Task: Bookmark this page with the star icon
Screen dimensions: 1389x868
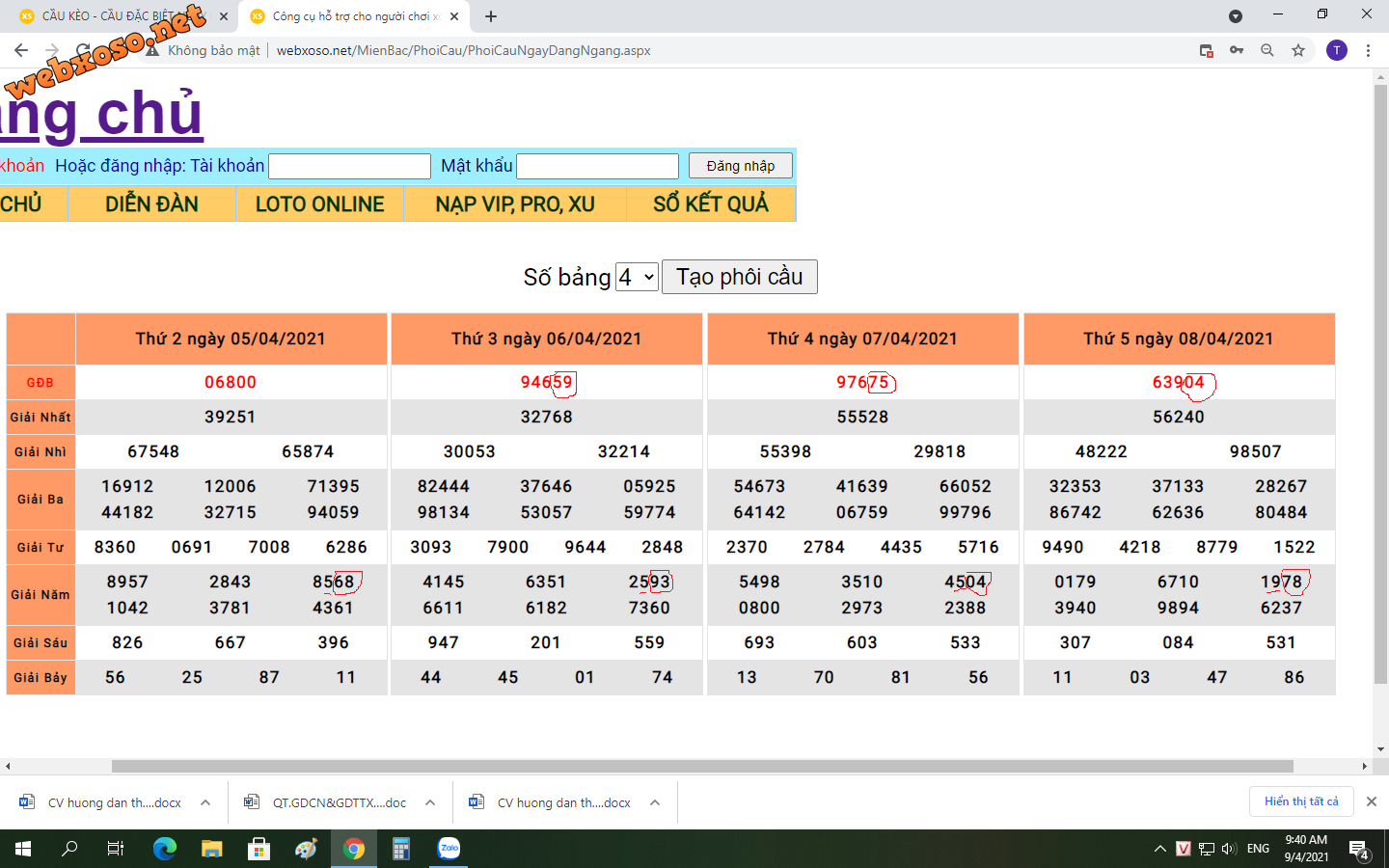Action: click(x=1298, y=50)
